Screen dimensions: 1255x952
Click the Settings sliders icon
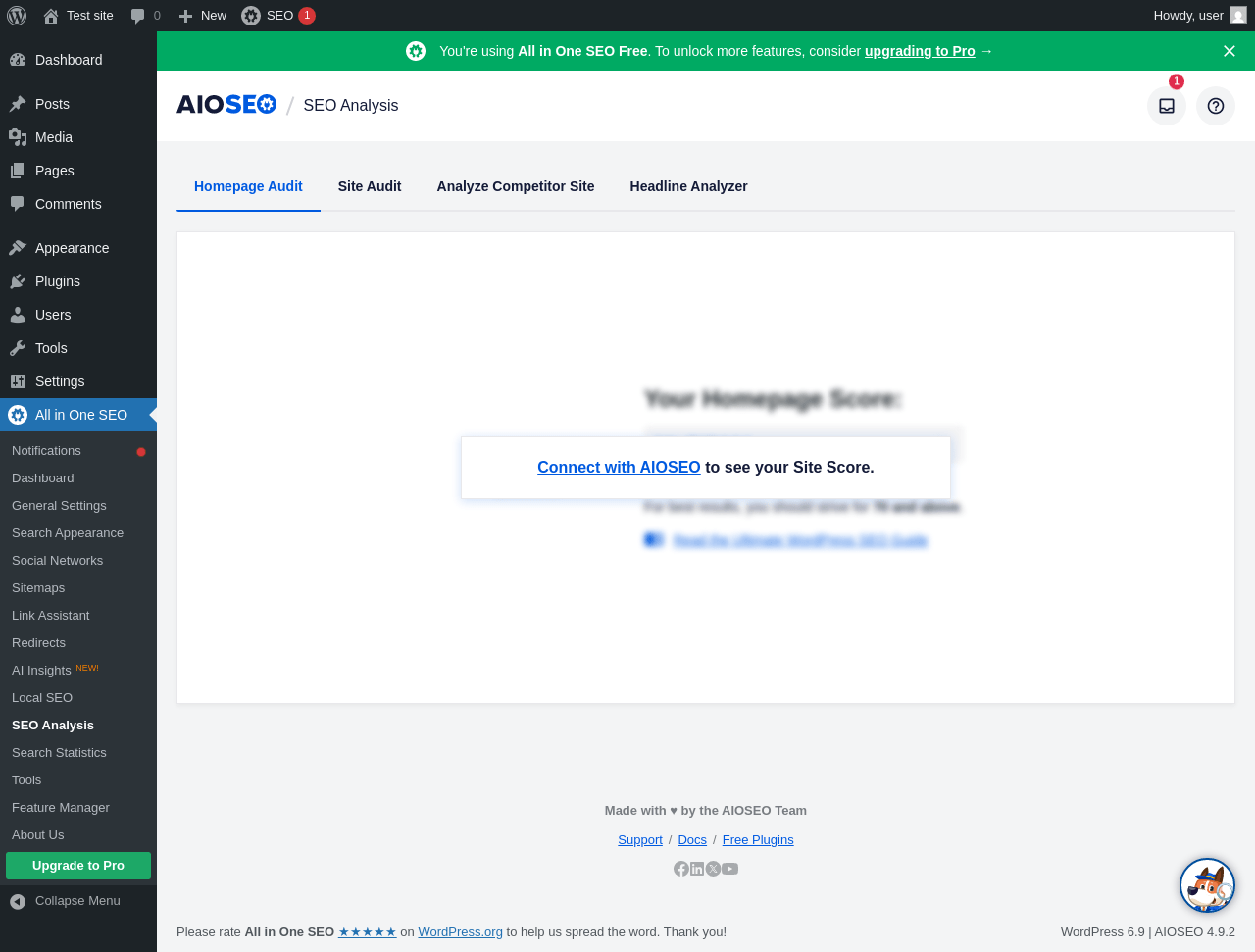18,381
